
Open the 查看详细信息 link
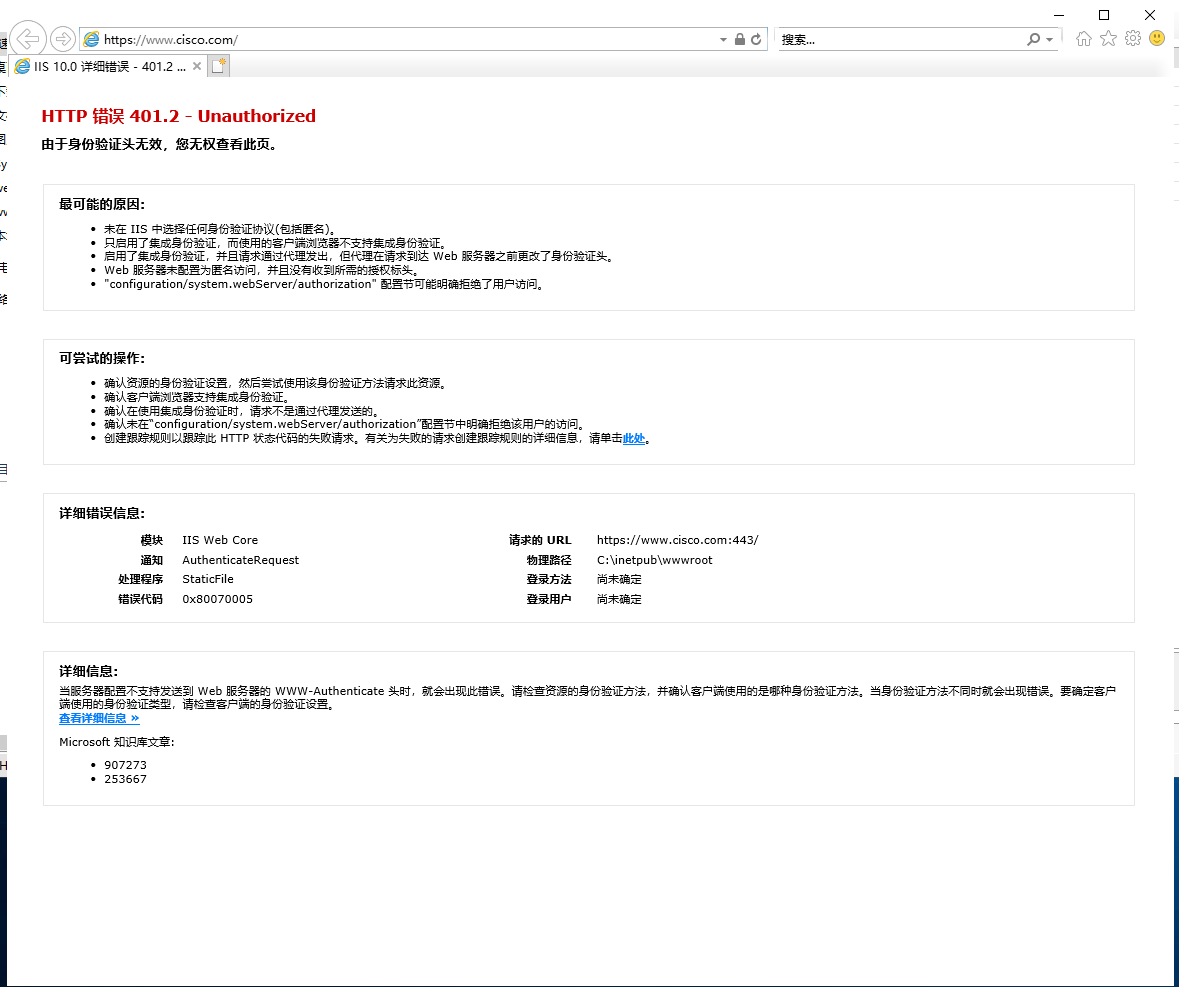(99, 718)
